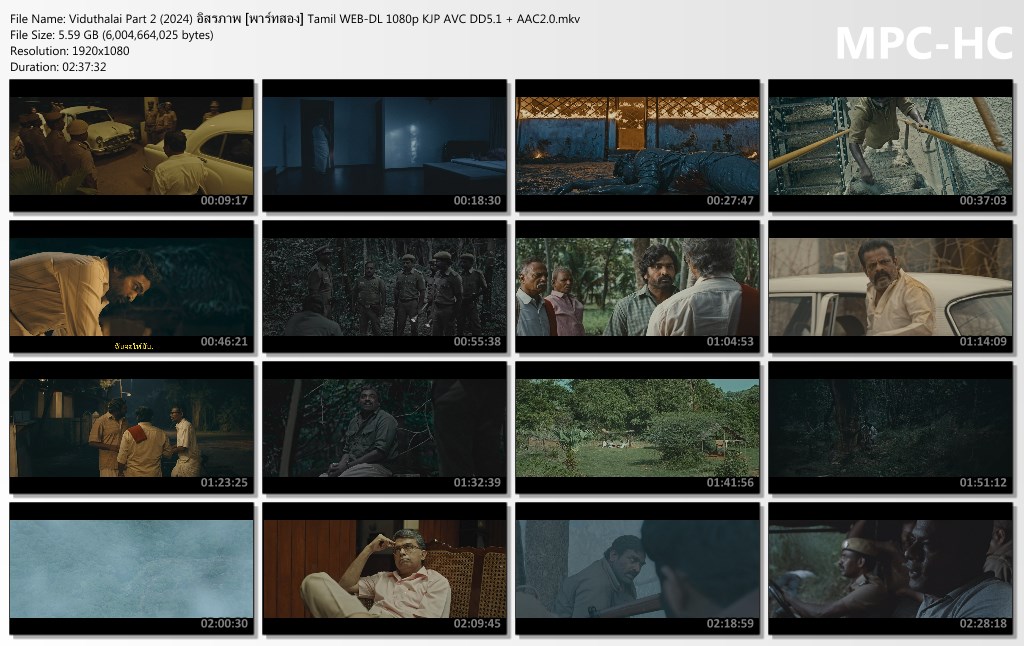Select the thumbnail stamped 01:04:53
Image resolution: width=1024 pixels, height=646 pixels.
[x=637, y=287]
